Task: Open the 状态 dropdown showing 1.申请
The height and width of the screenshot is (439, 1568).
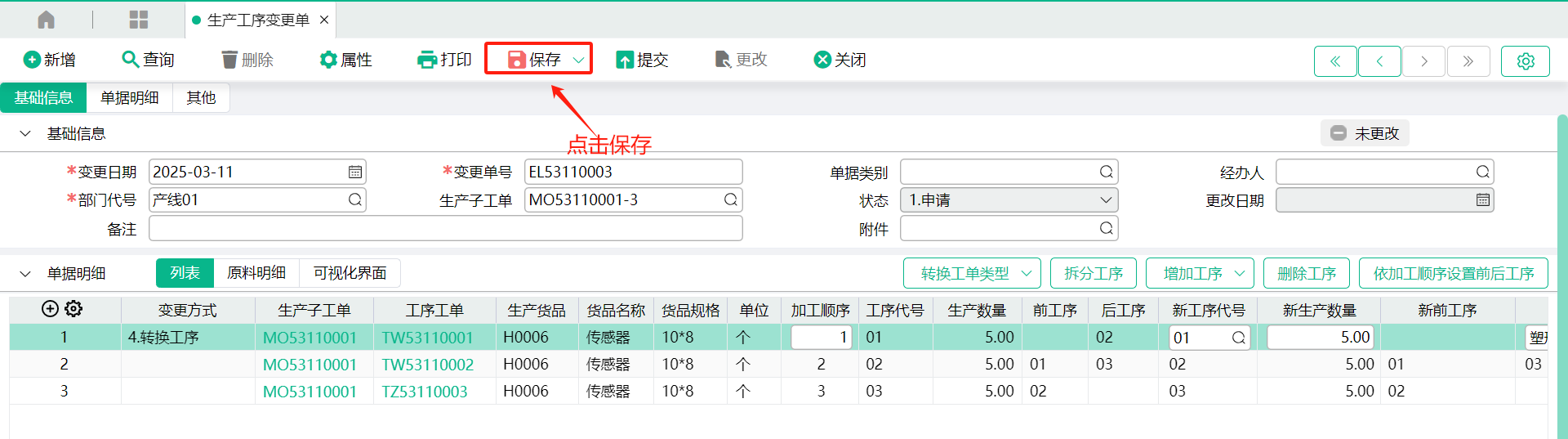Action: tap(1009, 200)
